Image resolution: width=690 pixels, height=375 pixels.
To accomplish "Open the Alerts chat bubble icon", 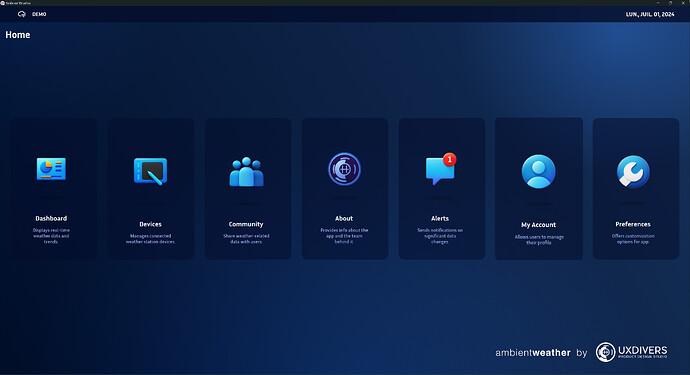I will pos(441,169).
